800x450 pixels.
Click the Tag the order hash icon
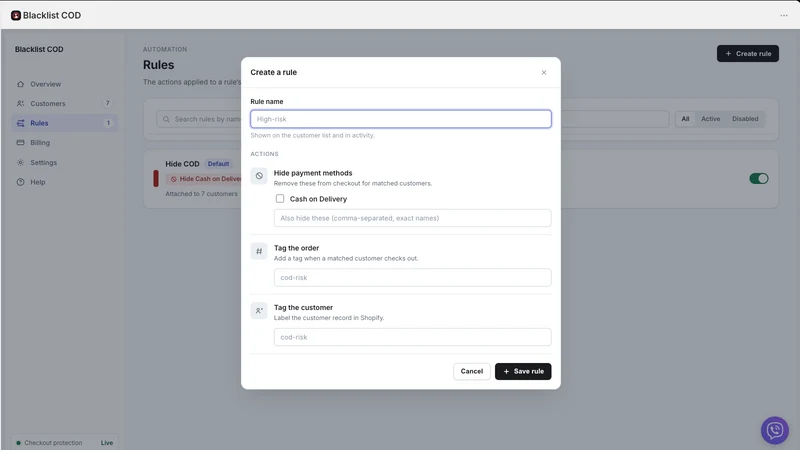(x=259, y=251)
